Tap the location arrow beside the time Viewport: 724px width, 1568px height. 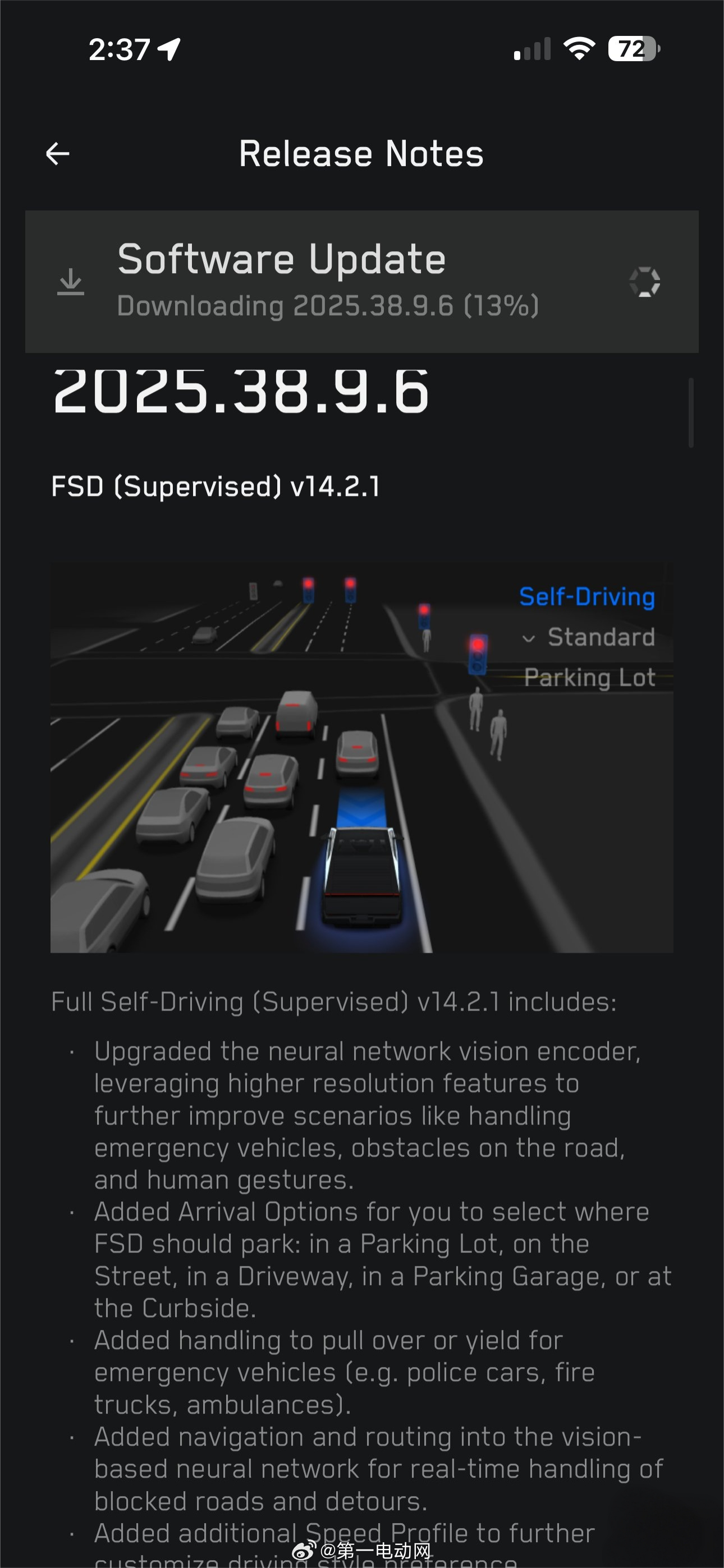169,49
